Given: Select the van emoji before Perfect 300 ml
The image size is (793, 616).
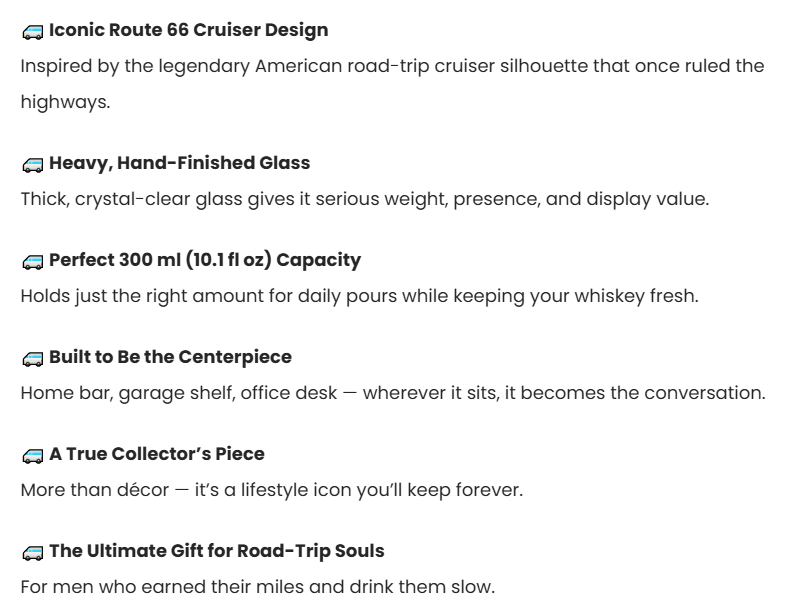Looking at the screenshot, I should (x=33, y=261).
